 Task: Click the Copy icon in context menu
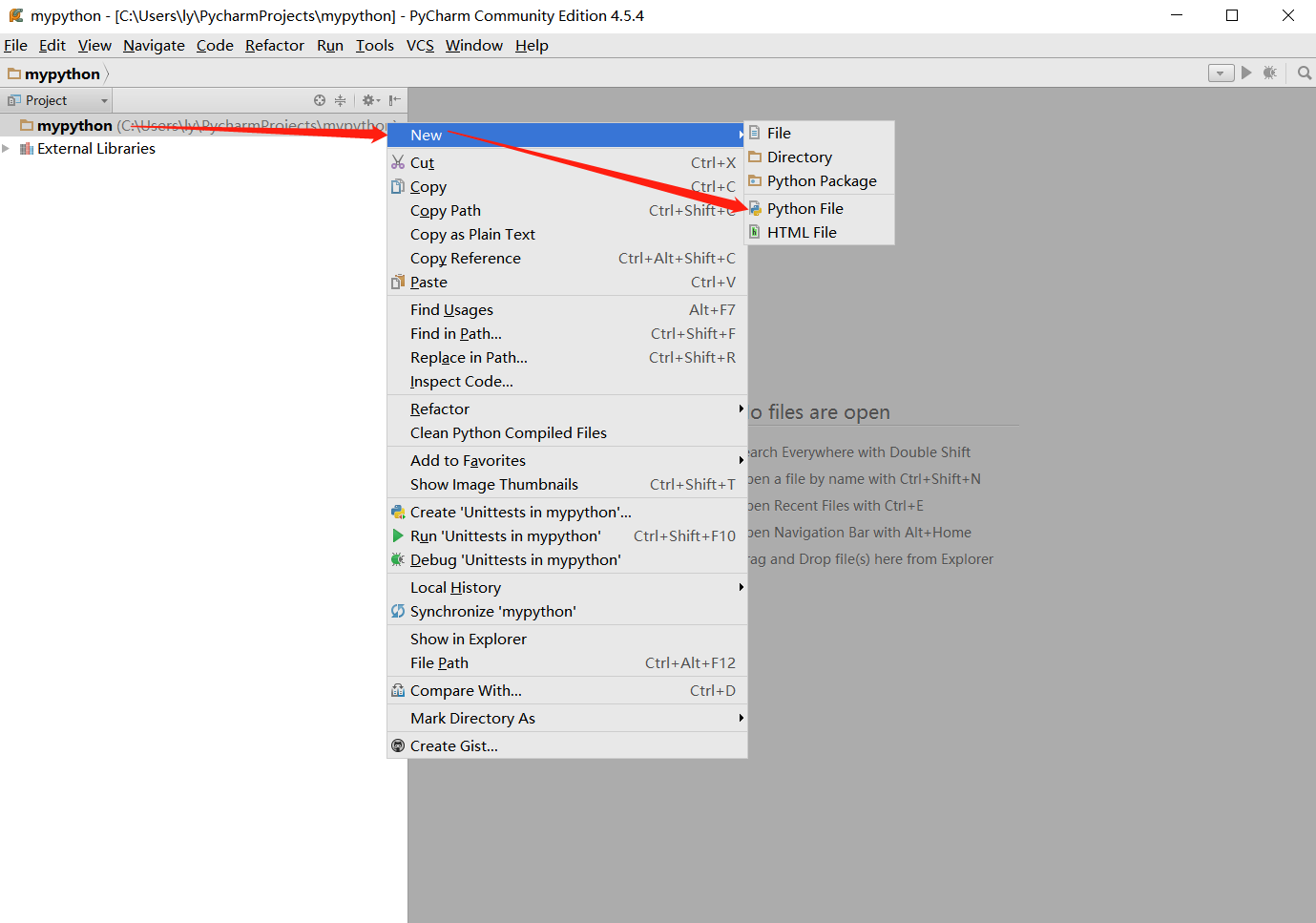click(398, 186)
